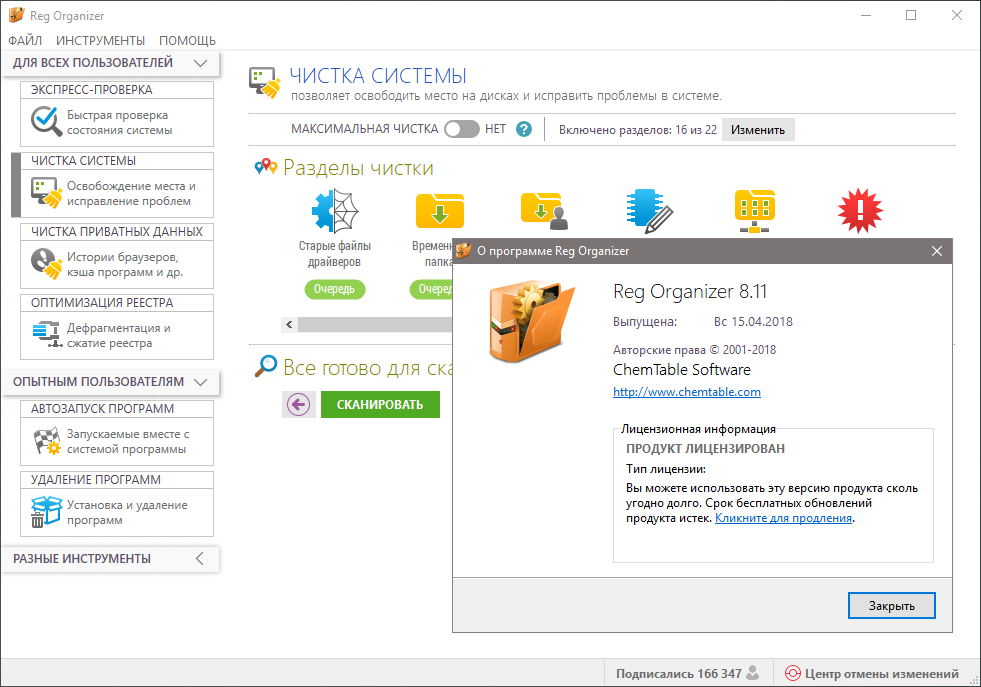Click the 'Кликните для продления' renewal link

coord(783,518)
